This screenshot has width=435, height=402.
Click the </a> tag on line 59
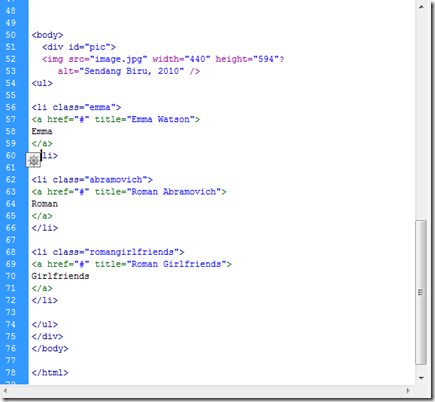click(42, 144)
